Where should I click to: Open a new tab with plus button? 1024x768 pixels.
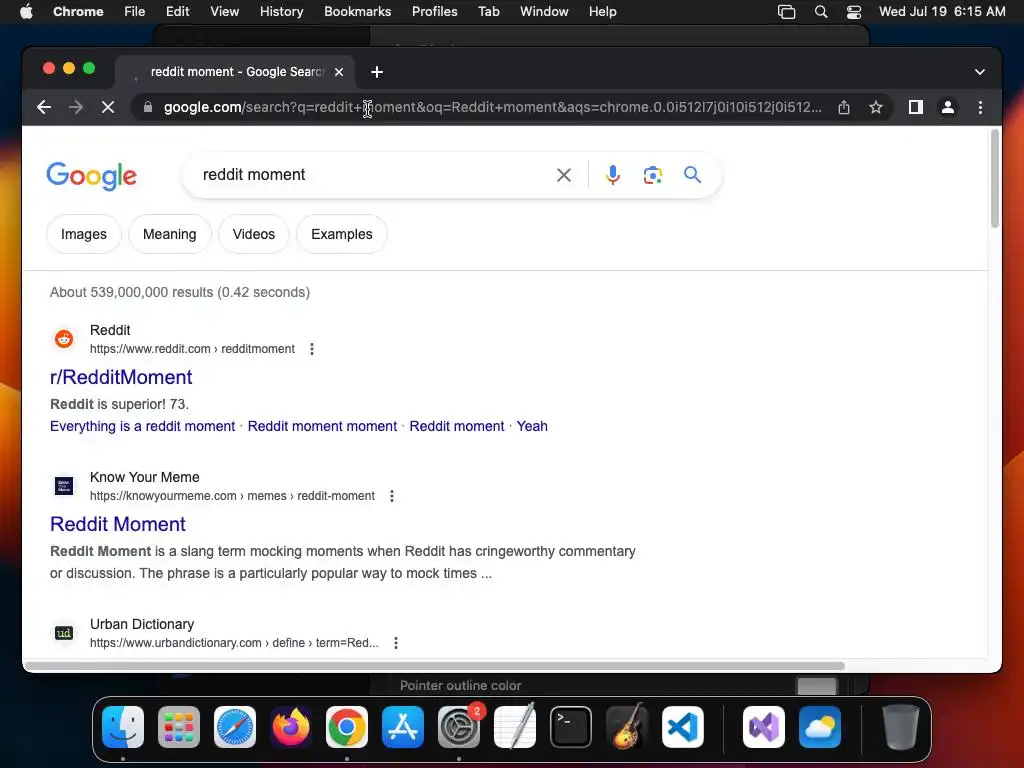377,72
